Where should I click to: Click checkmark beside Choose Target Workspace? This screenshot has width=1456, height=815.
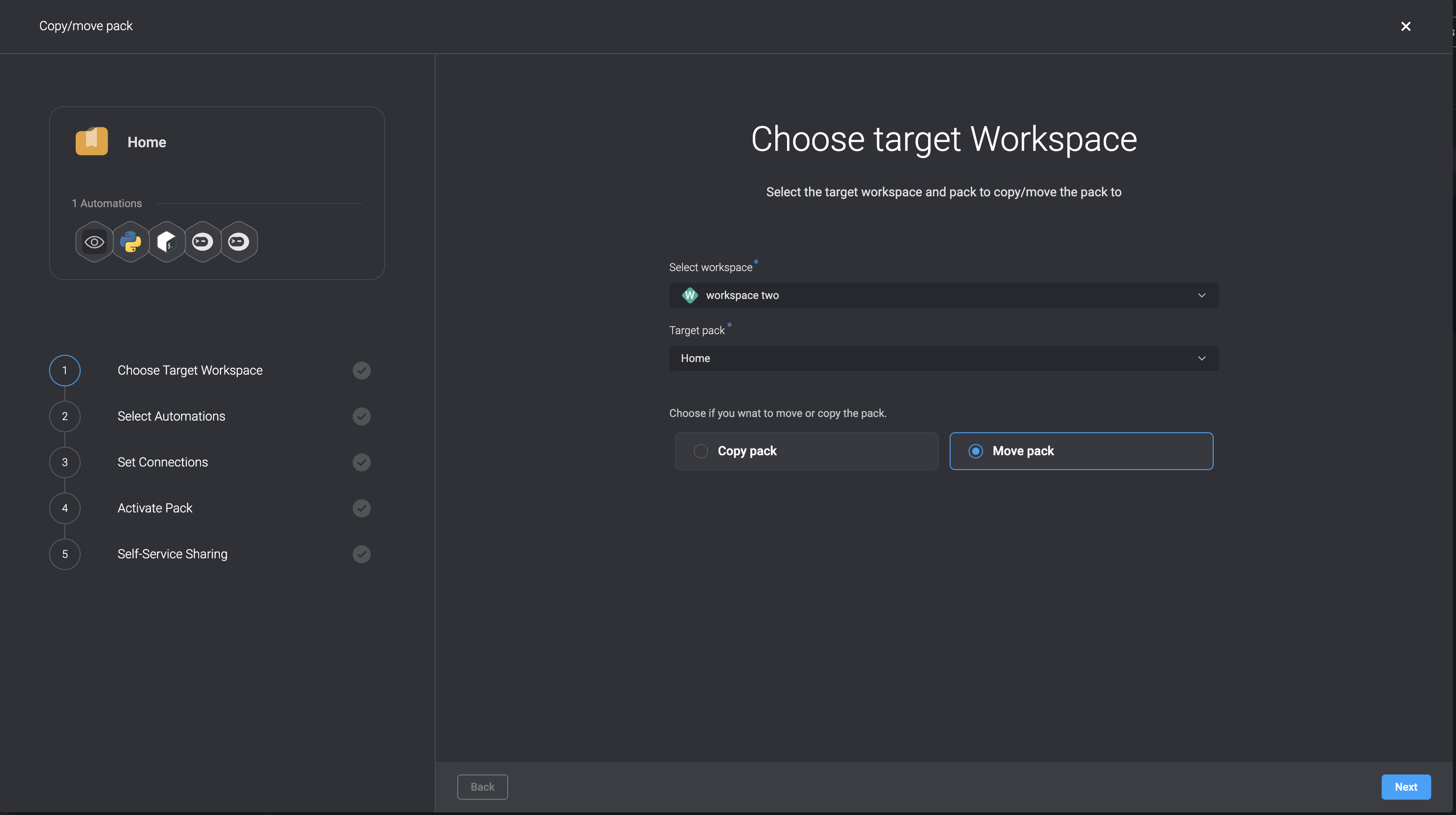click(362, 371)
